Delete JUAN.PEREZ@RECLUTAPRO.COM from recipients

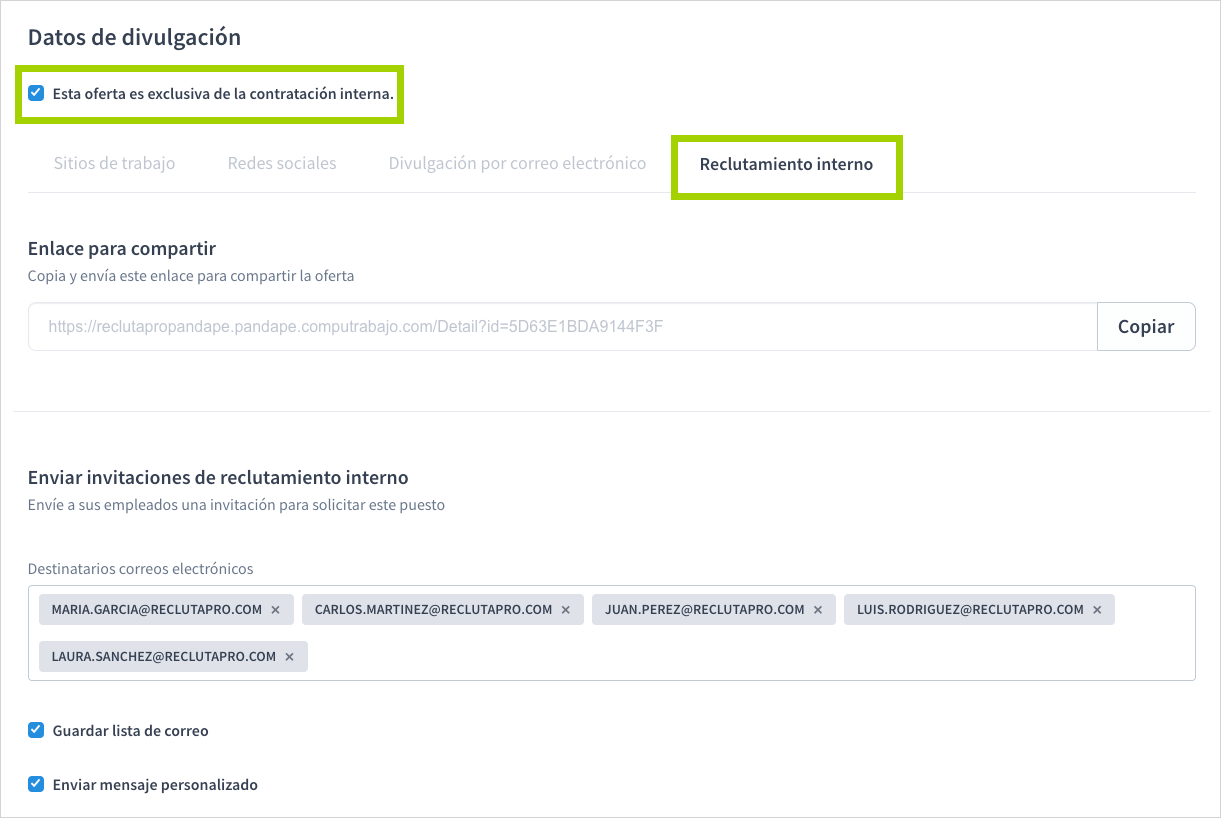818,610
